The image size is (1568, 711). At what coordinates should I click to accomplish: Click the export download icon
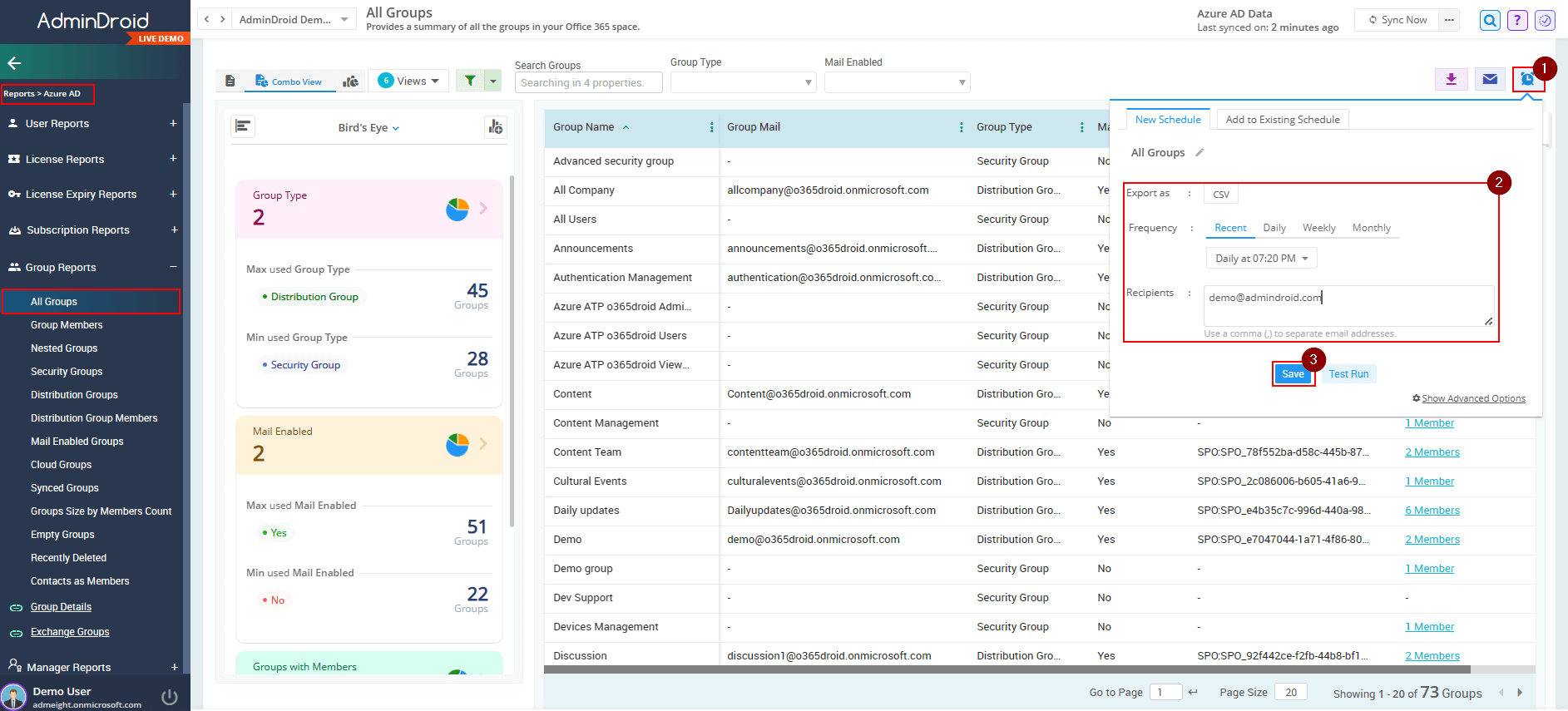(x=1451, y=79)
